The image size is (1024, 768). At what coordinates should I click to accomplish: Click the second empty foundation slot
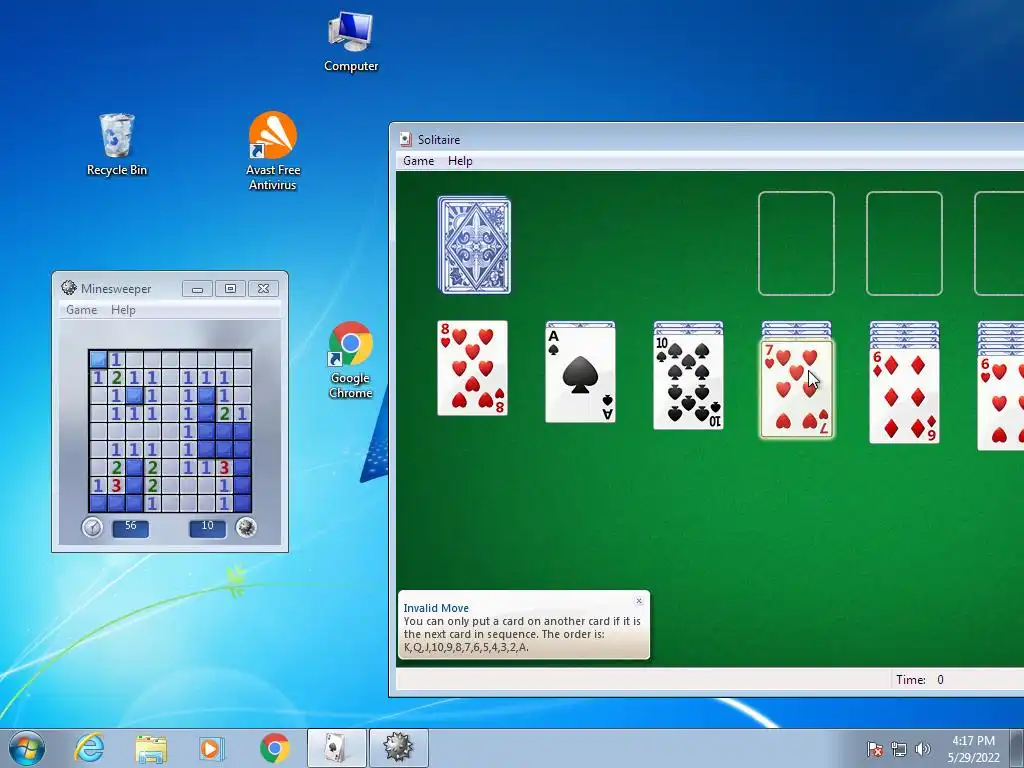[x=904, y=244]
